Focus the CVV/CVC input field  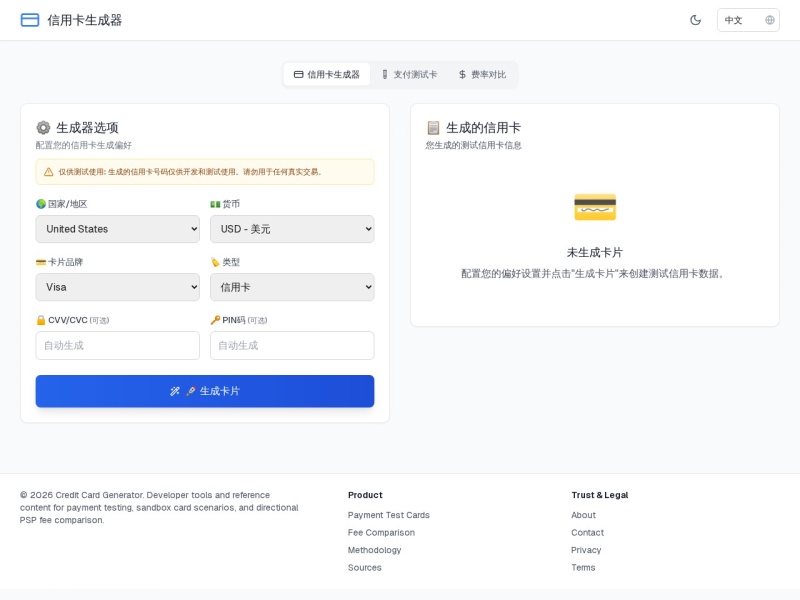[x=117, y=345]
